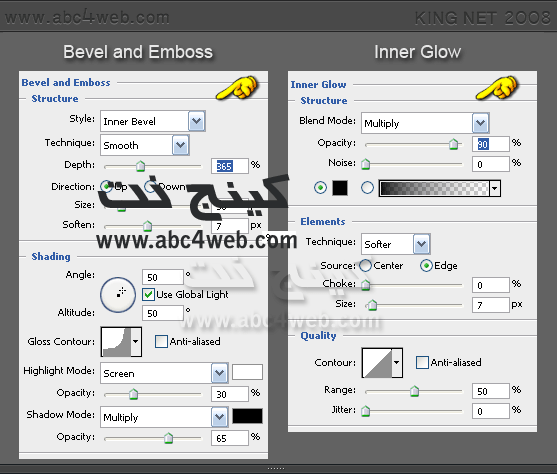The width and height of the screenshot is (557, 474).
Task: Click the white Highlight Mode color swatch
Action: pyautogui.click(x=248, y=372)
